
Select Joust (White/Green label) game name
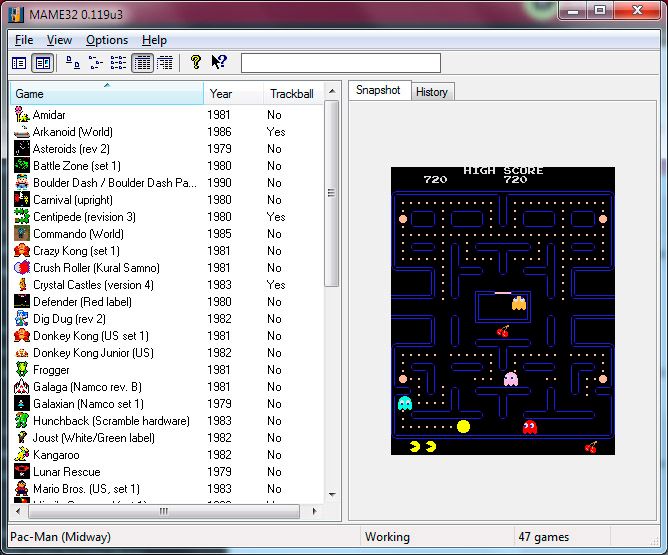[x=94, y=438]
